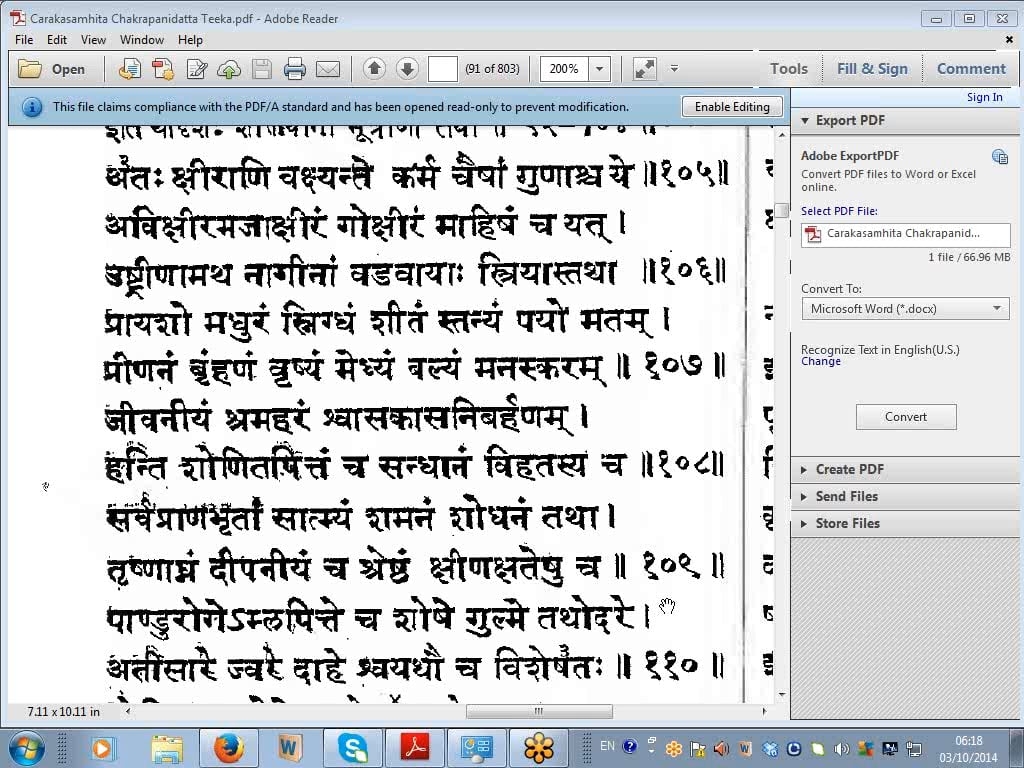Expand the Create PDF section
This screenshot has width=1024, height=768.
(849, 469)
